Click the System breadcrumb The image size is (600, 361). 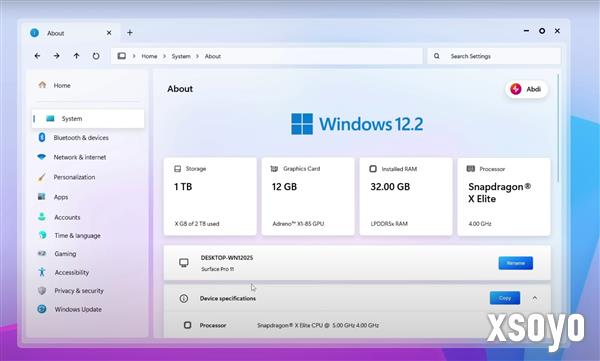pyautogui.click(x=181, y=56)
